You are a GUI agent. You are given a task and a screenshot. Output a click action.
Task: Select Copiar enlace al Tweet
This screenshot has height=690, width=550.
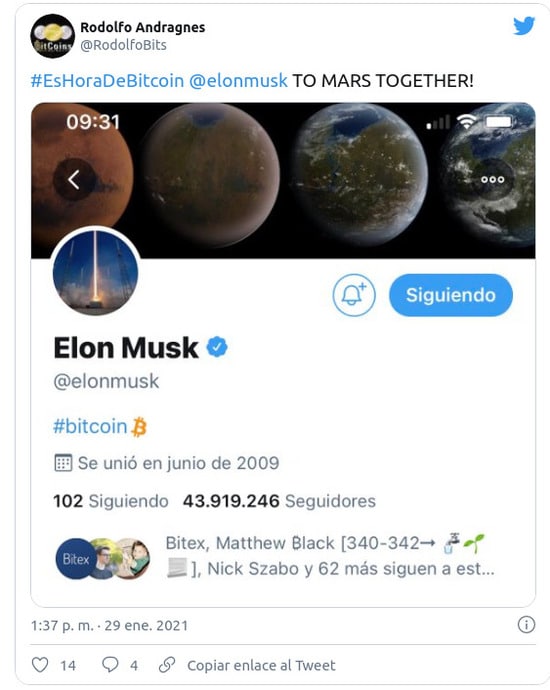pyautogui.click(x=261, y=665)
